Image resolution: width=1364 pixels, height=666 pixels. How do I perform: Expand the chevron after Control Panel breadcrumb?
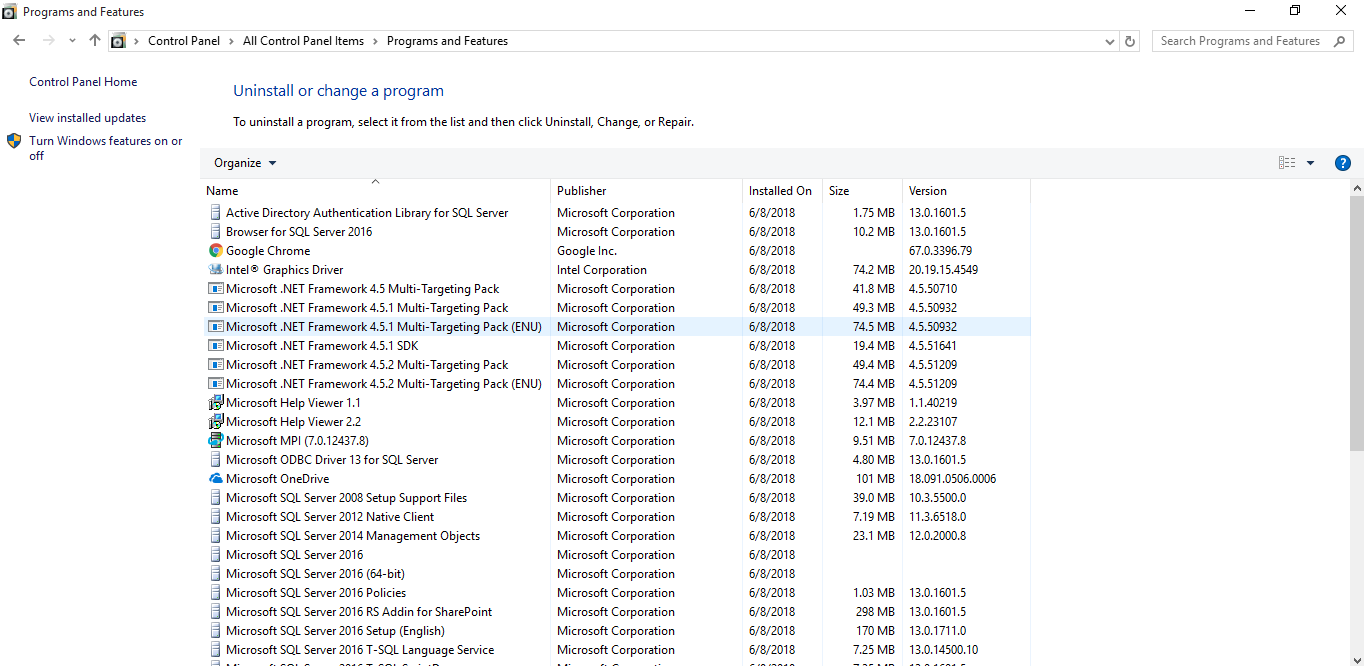(232, 41)
